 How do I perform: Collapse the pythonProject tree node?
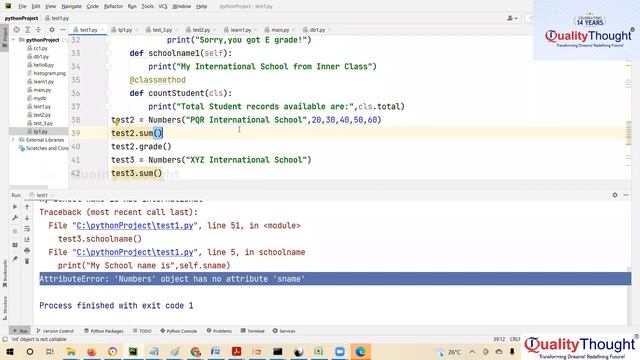[x=14, y=40]
